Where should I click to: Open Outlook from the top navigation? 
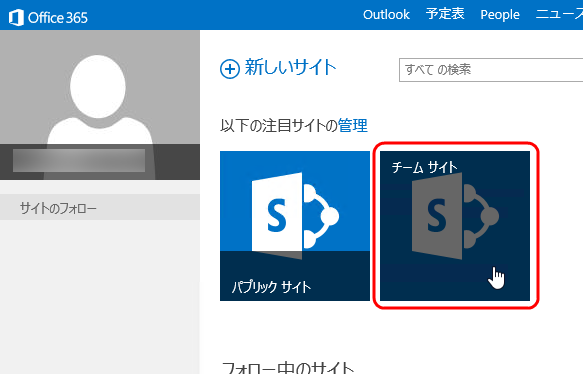[x=386, y=14]
